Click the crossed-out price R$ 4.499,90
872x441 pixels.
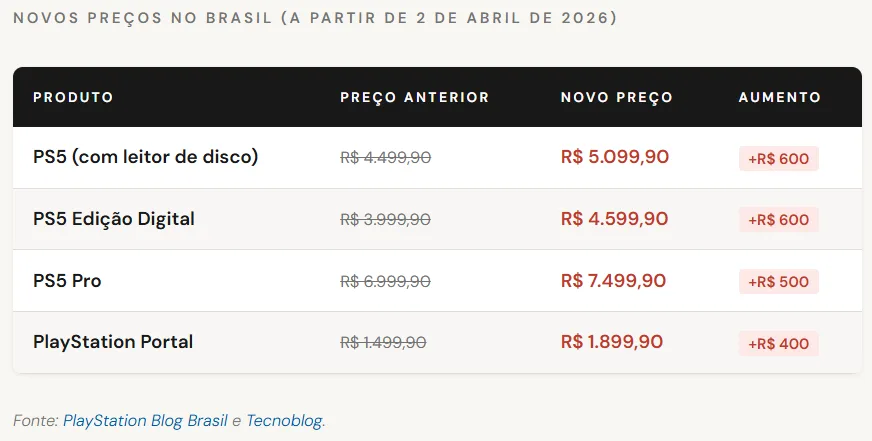point(385,158)
